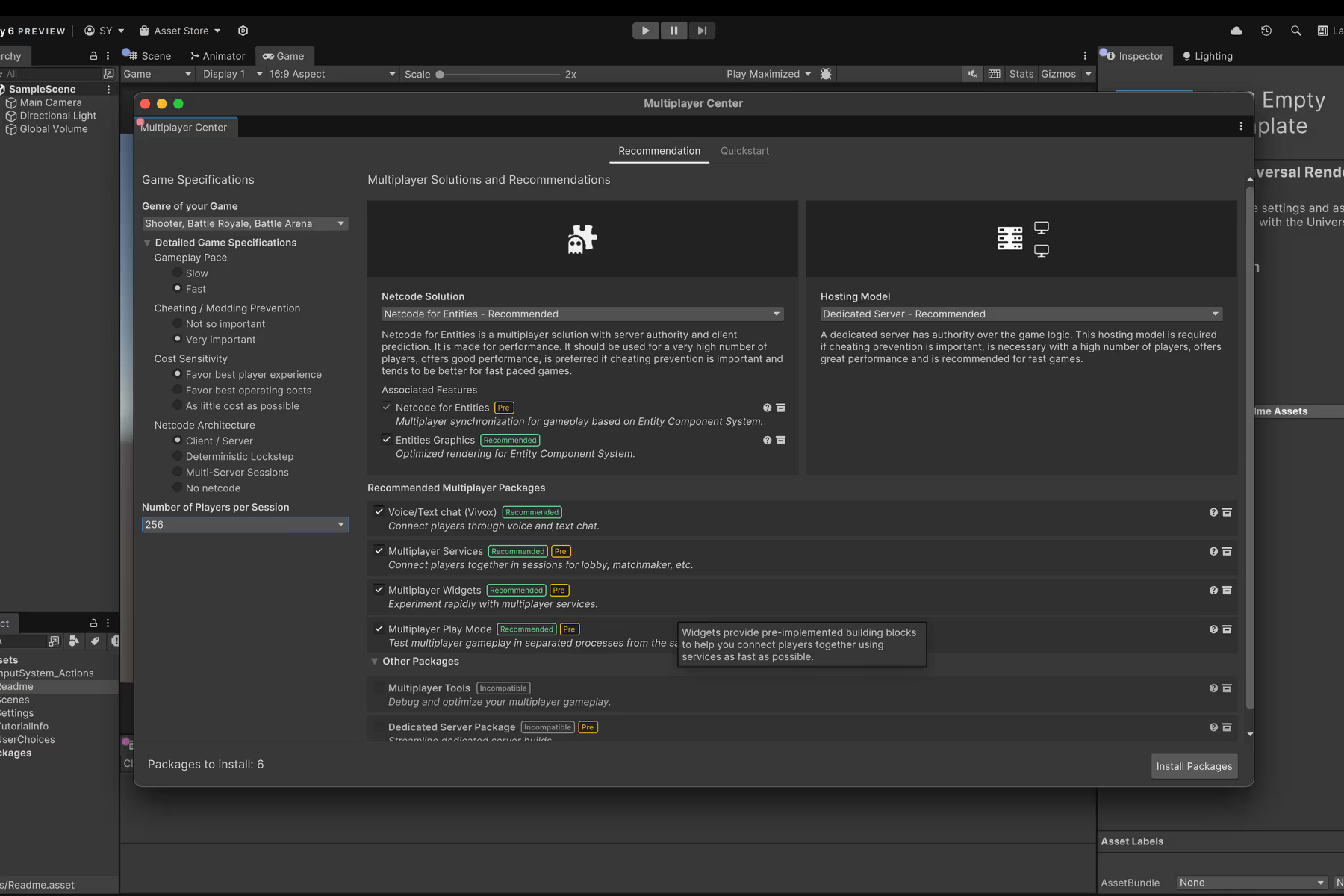Open help for Dedicated Server Package

(x=1213, y=727)
